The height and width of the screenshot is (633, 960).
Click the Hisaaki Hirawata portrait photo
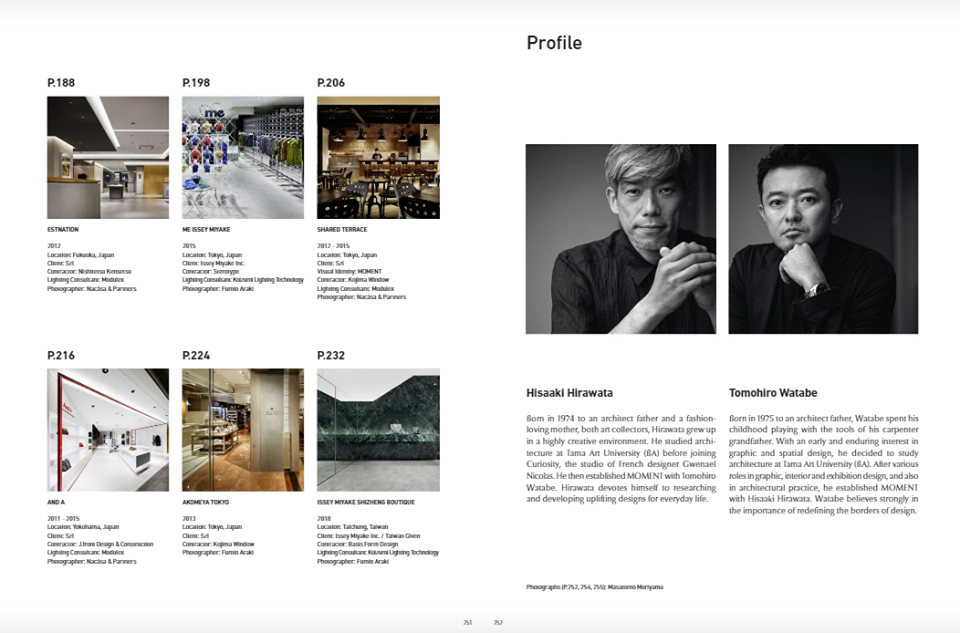pyautogui.click(x=621, y=239)
